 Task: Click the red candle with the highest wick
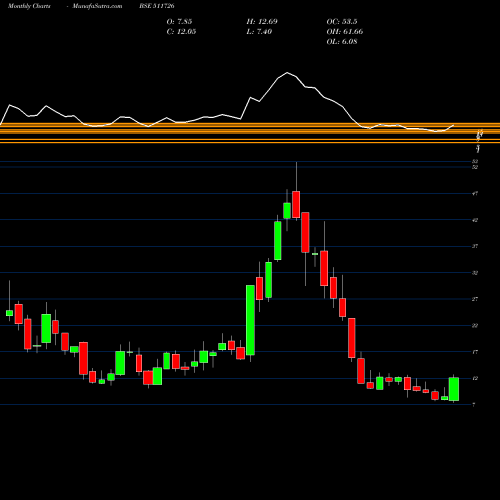coord(296,204)
